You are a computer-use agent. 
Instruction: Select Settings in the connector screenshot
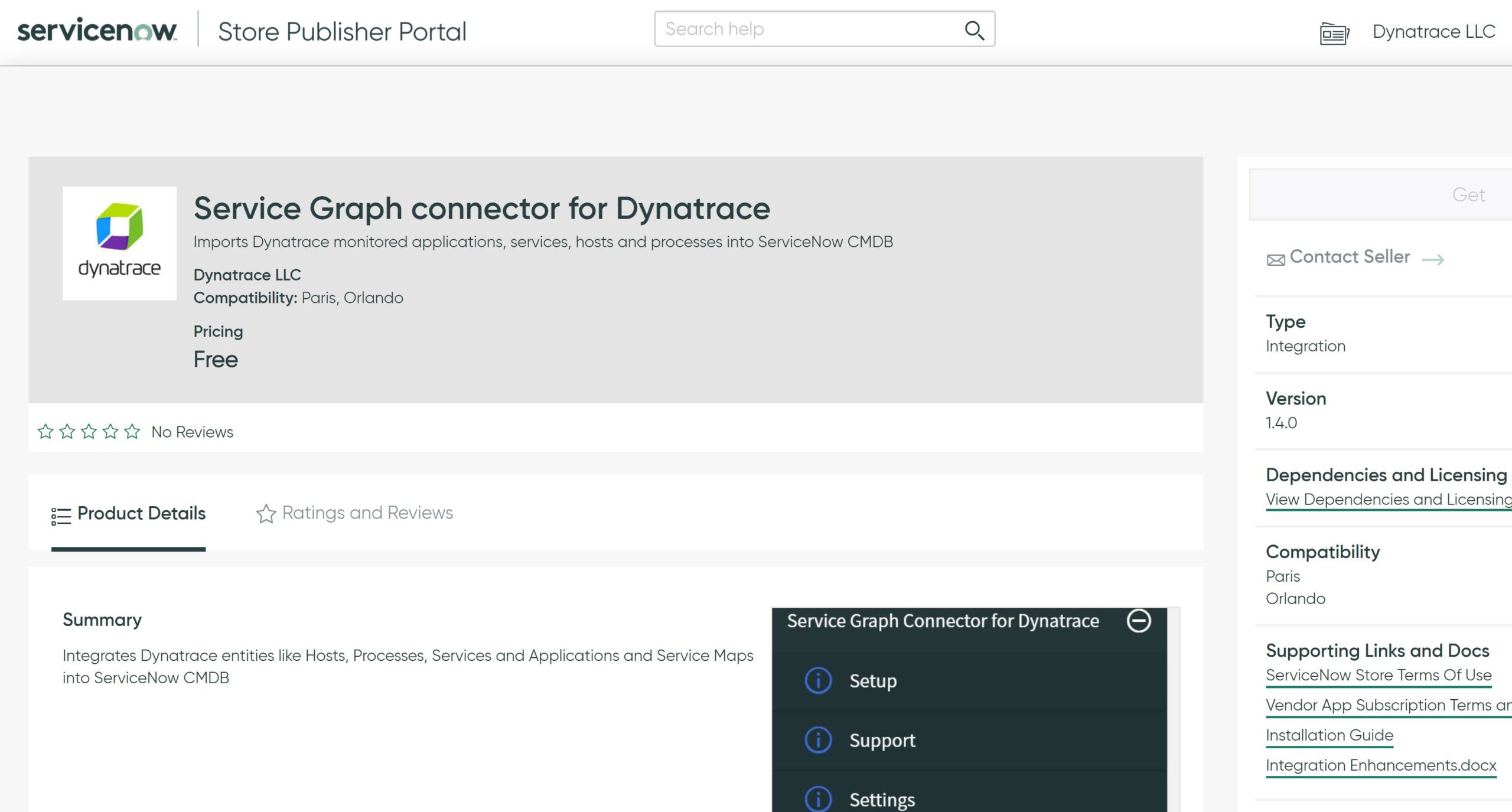[x=882, y=800]
